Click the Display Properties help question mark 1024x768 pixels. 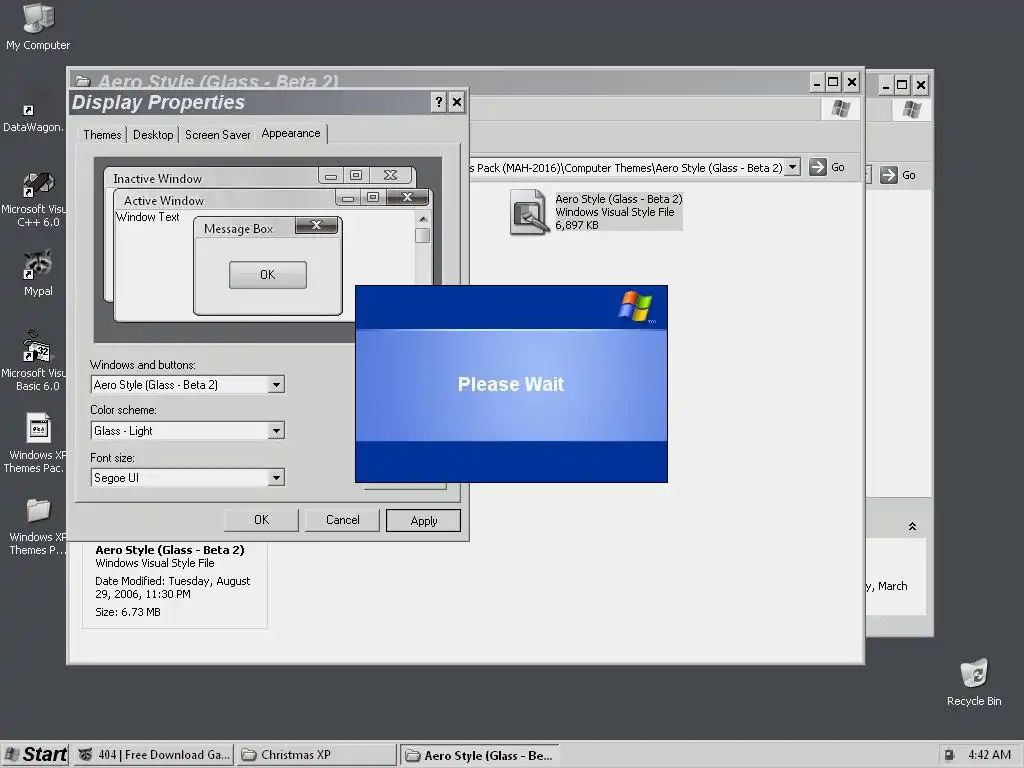tap(439, 102)
